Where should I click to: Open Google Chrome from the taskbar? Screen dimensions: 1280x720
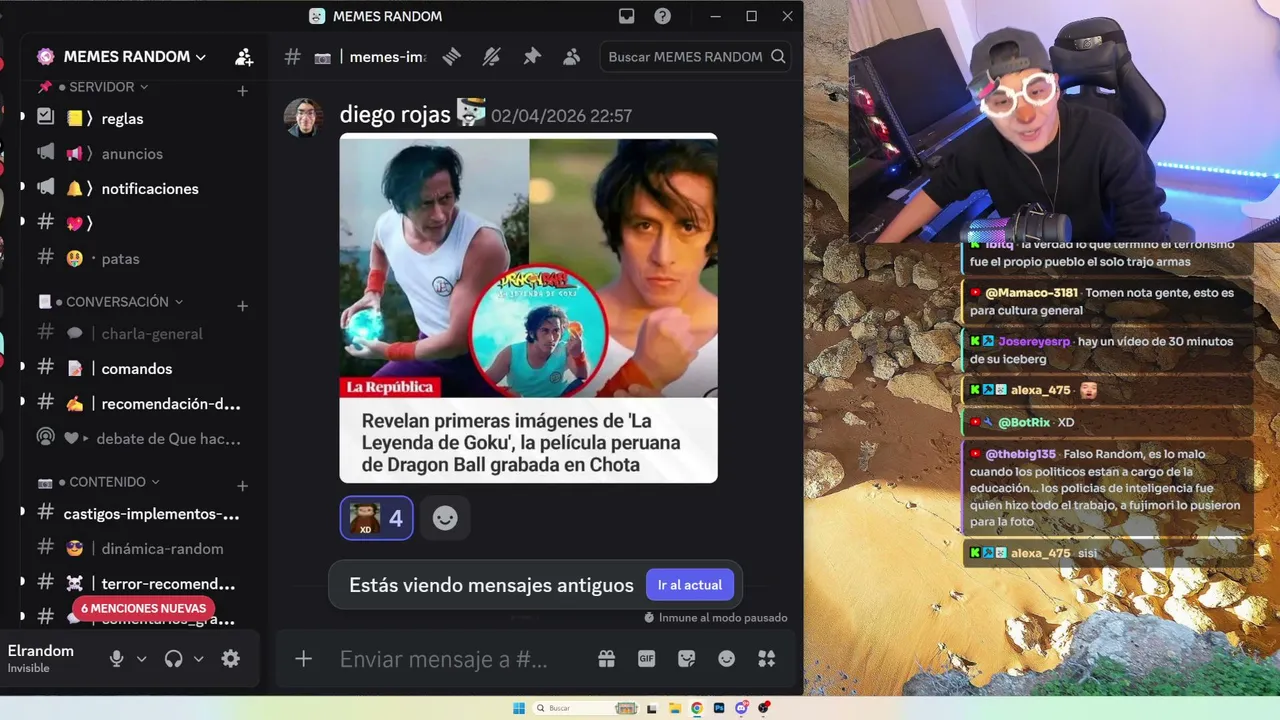click(697, 708)
